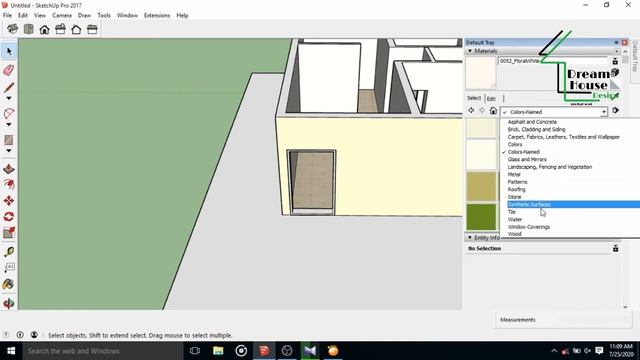Expand the Line tool flyout arrow

[x=9, y=98]
